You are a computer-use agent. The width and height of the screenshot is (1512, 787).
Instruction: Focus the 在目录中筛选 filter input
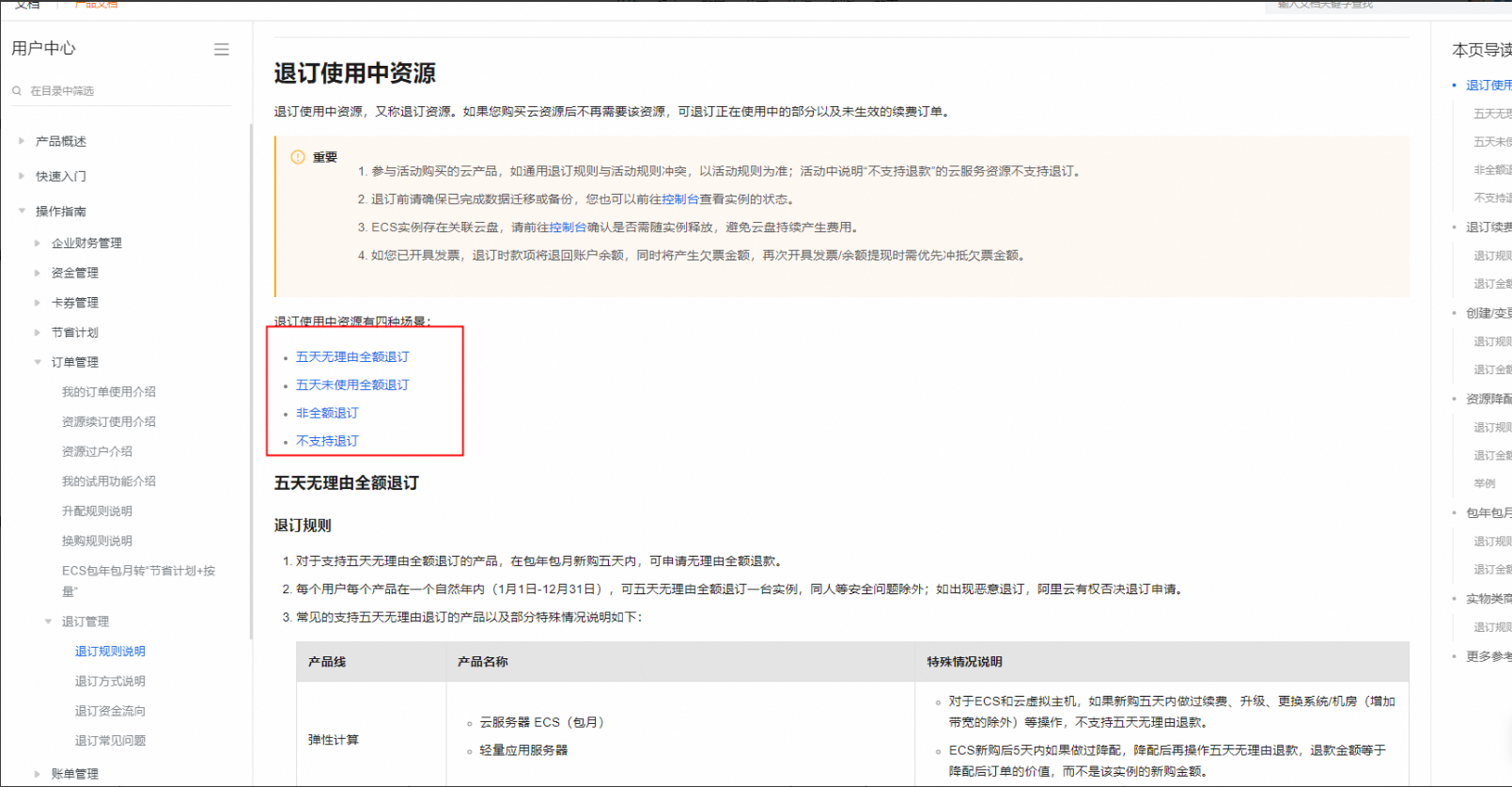120,91
